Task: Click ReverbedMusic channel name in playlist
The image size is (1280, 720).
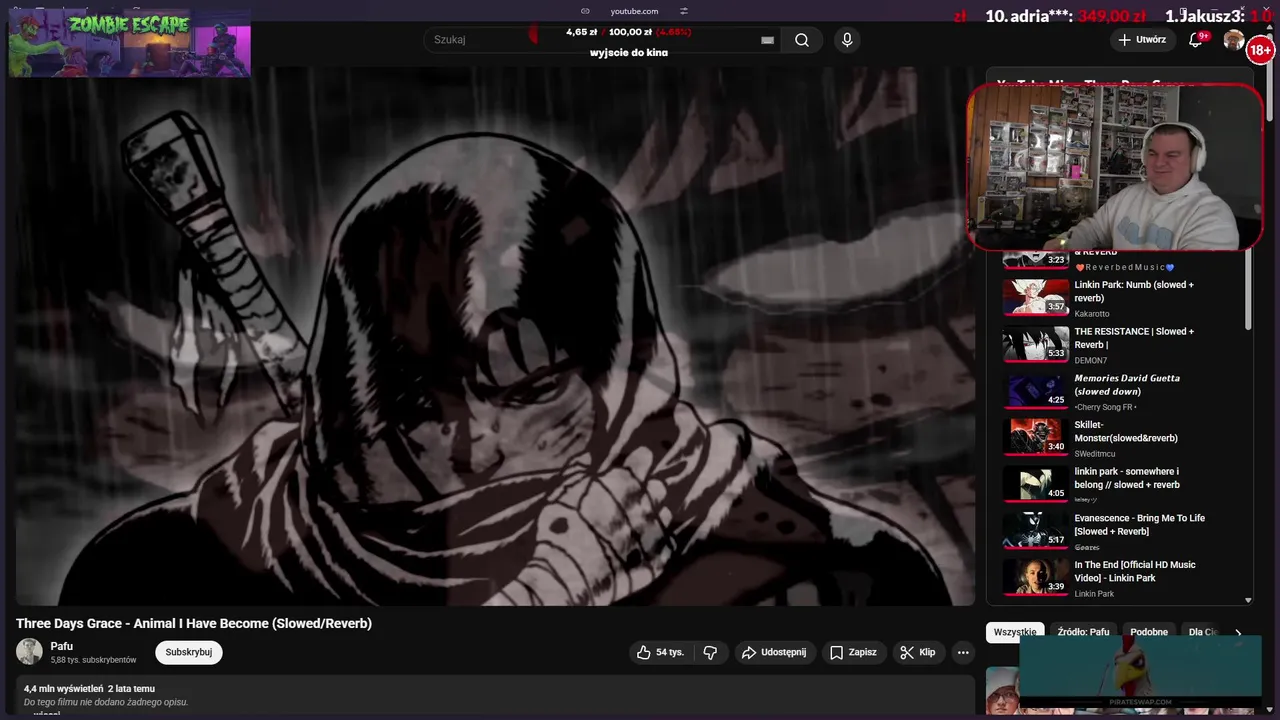Action: click(1125, 267)
